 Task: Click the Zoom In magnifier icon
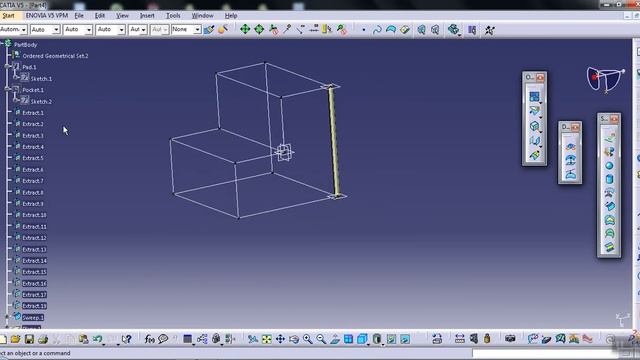(307, 339)
